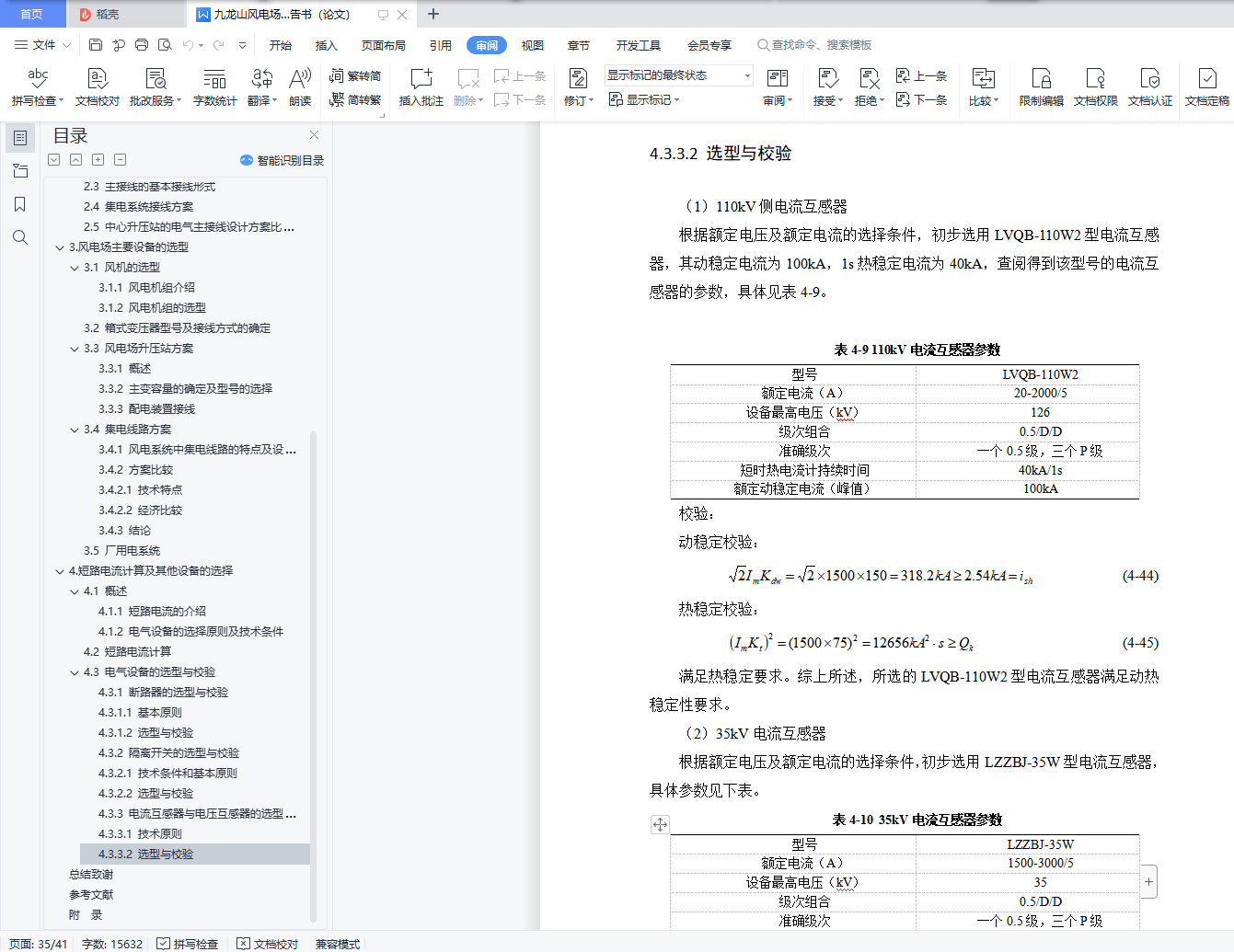Switch to the 页面布局 ribbon tab
1234x952 pixels.
(x=384, y=45)
